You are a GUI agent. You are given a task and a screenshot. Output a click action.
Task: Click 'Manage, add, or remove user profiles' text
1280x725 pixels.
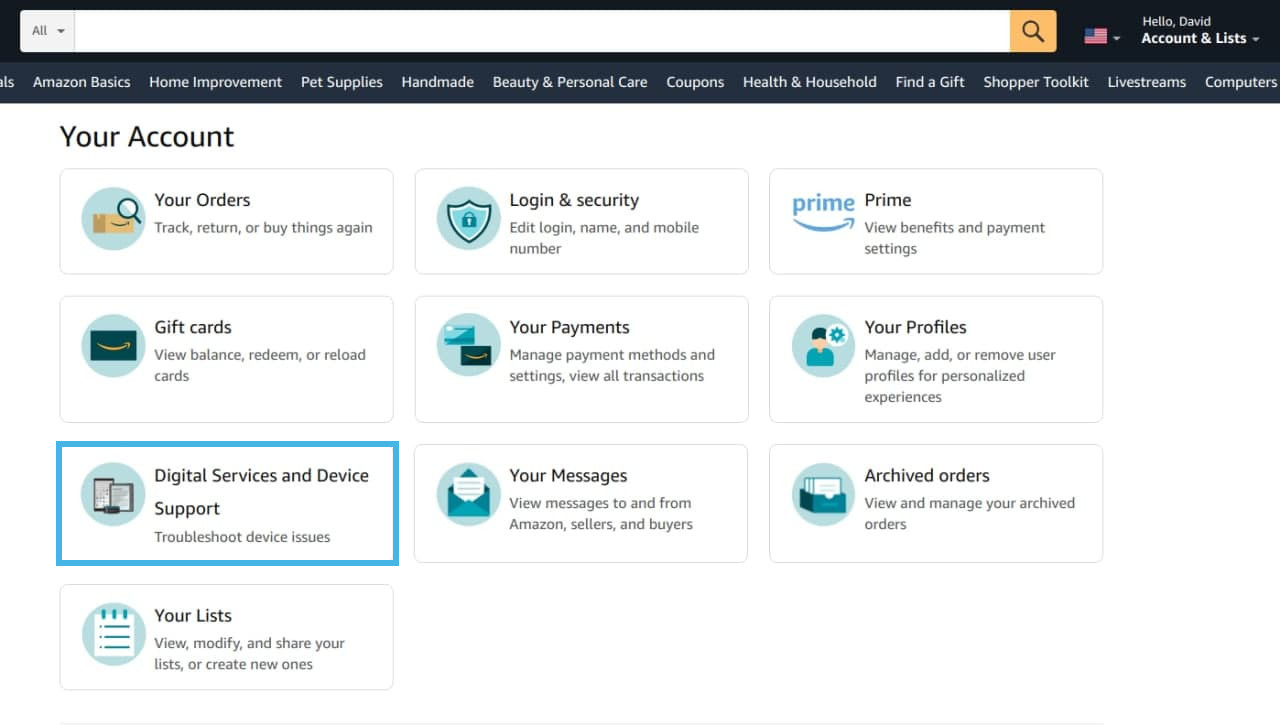[x=960, y=376]
